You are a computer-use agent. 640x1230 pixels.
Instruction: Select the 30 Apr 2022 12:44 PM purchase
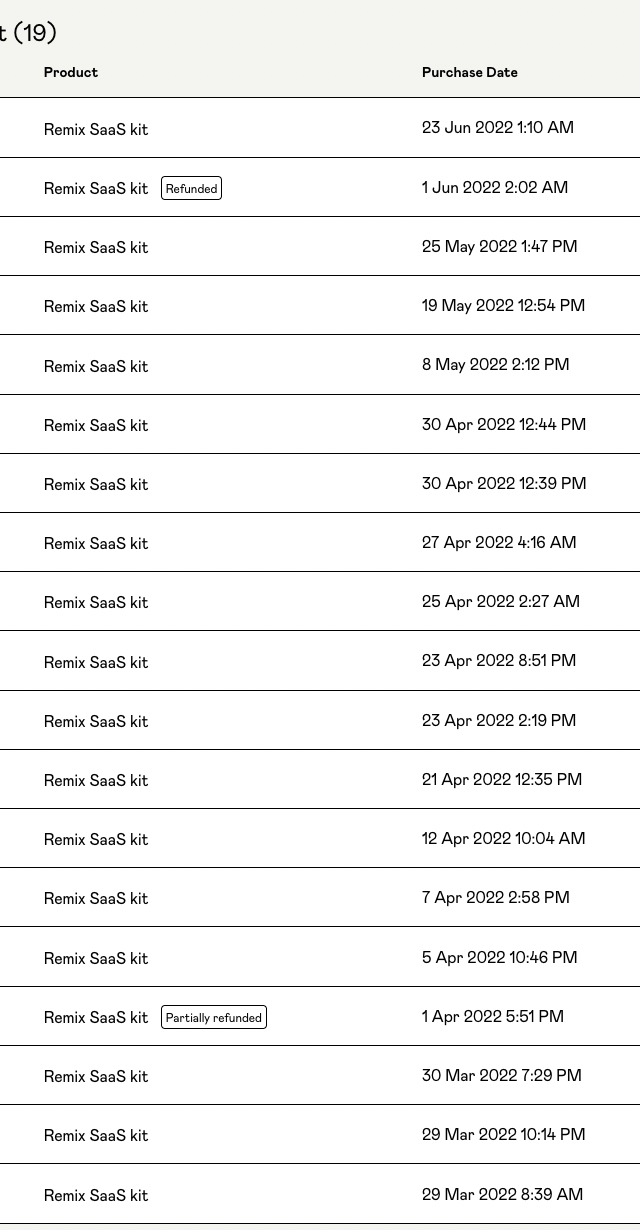(320, 424)
